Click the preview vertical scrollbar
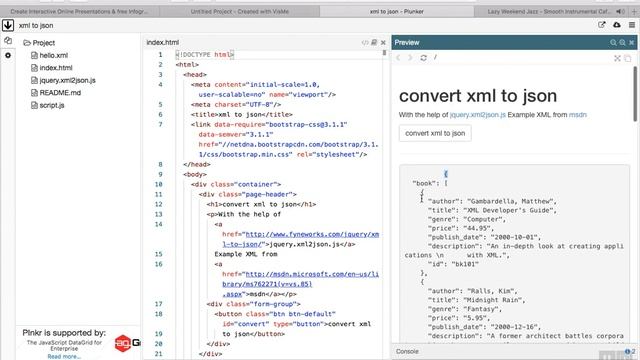640x360 pixels. pos(635,94)
